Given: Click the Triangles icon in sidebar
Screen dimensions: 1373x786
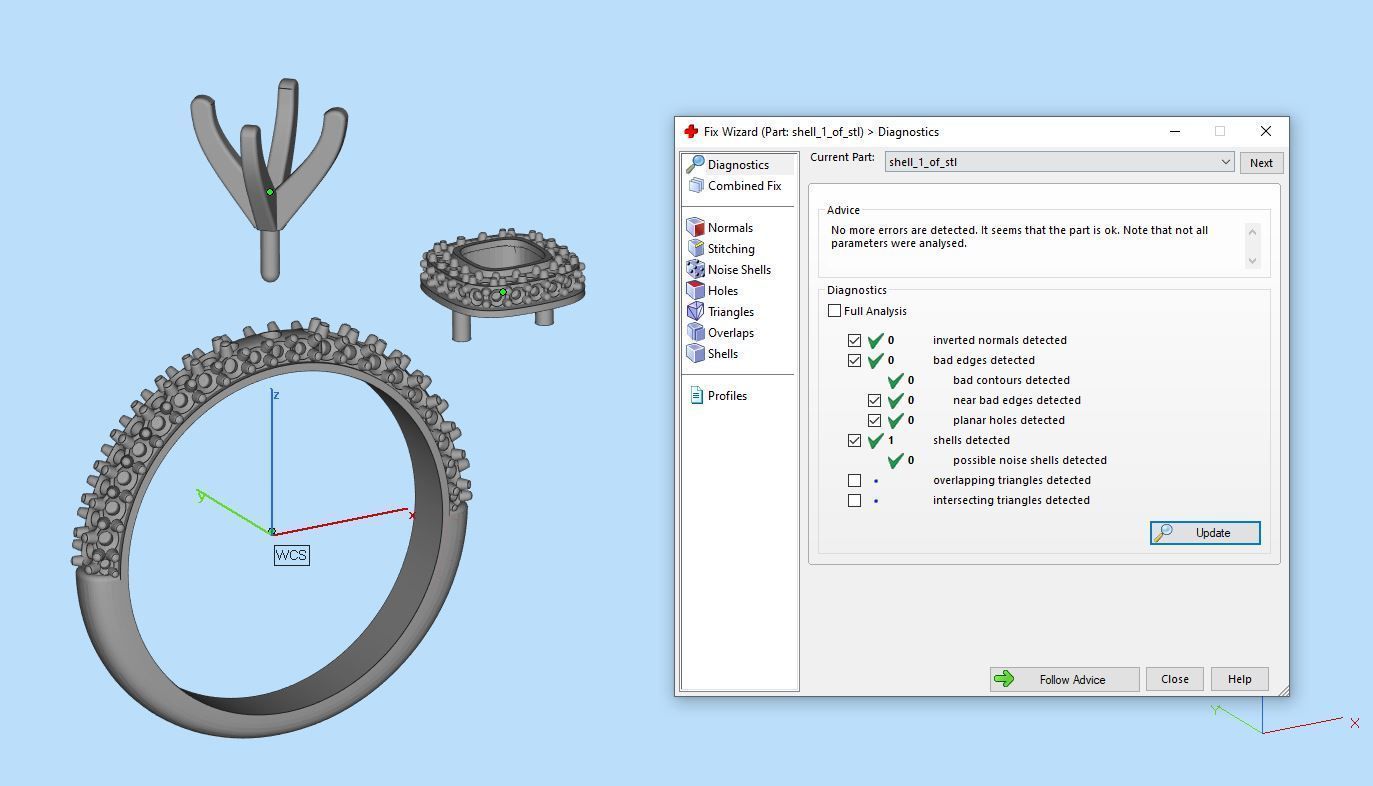Looking at the screenshot, I should (x=695, y=312).
